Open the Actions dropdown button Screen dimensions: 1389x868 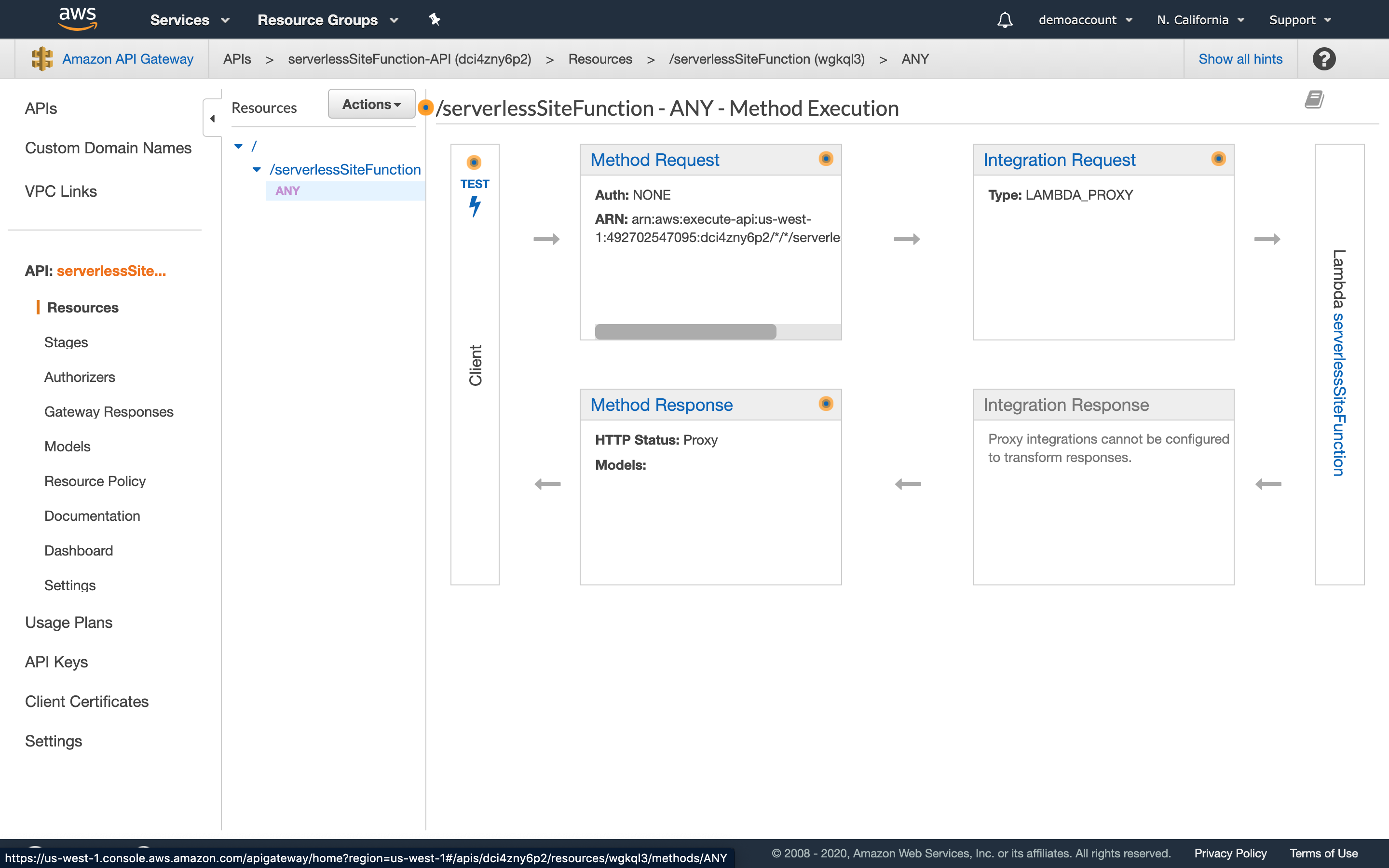[x=371, y=104]
